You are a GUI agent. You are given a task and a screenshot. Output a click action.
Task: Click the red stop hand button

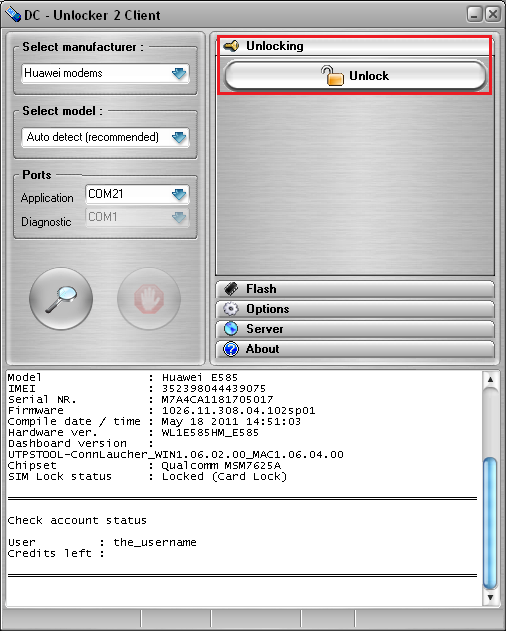click(149, 299)
